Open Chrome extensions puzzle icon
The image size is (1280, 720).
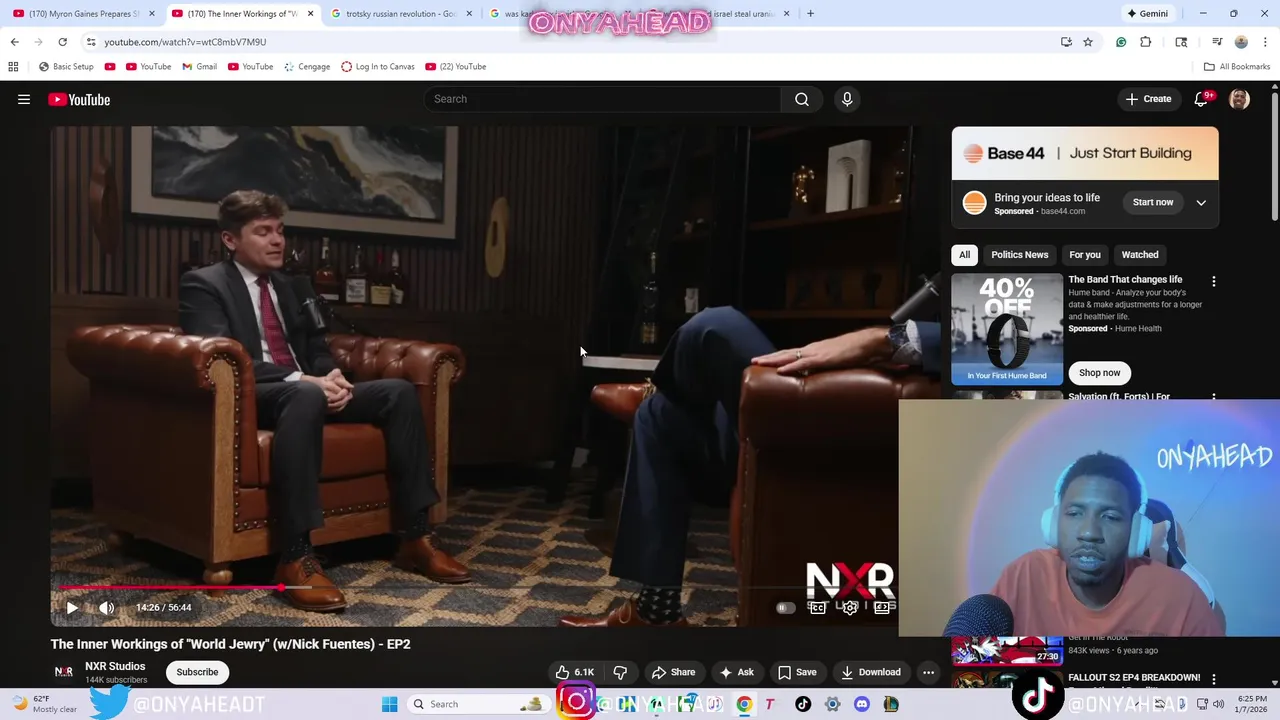pos(1146,42)
